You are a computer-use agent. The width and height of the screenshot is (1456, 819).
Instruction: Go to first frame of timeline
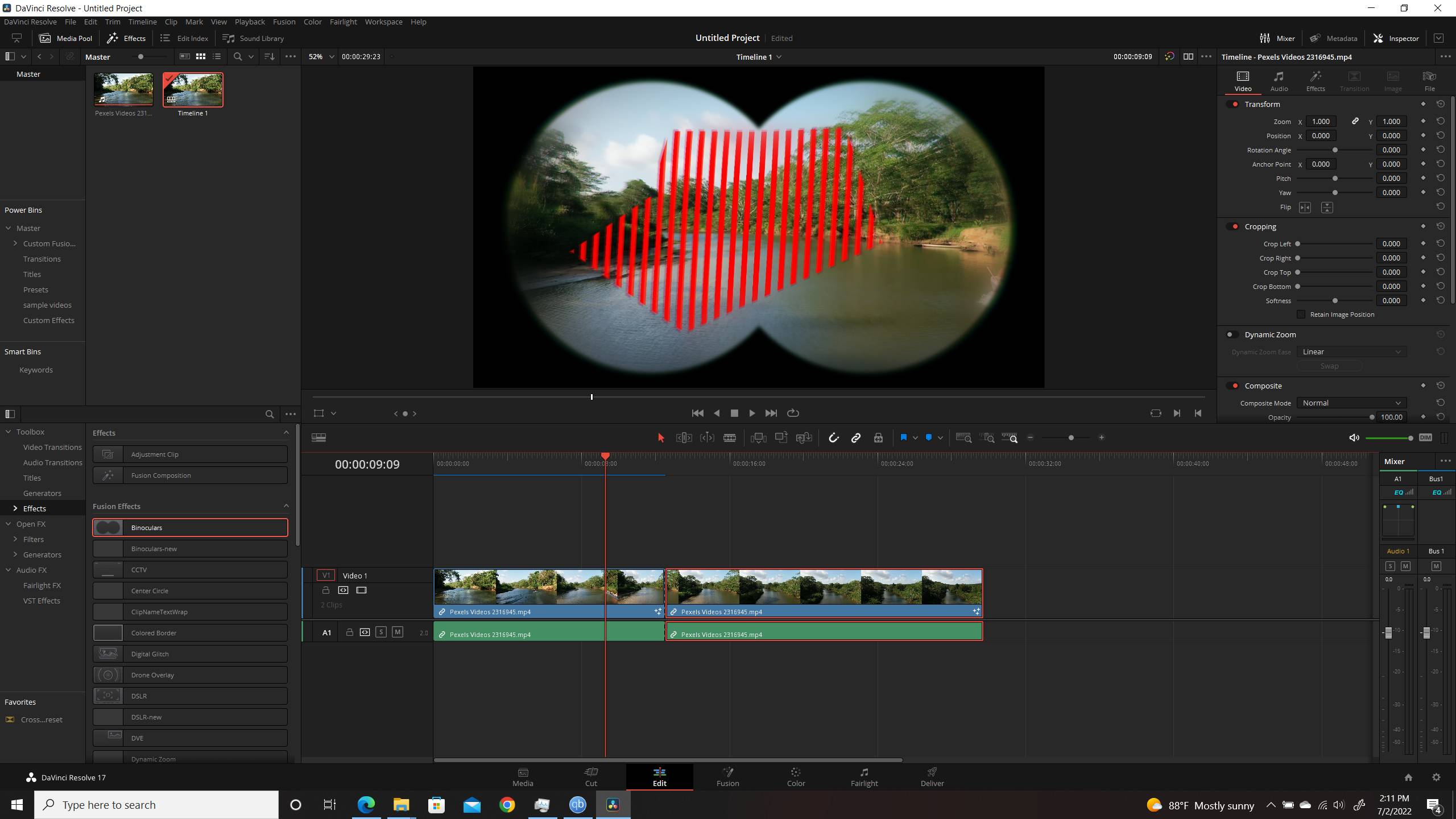coord(697,413)
